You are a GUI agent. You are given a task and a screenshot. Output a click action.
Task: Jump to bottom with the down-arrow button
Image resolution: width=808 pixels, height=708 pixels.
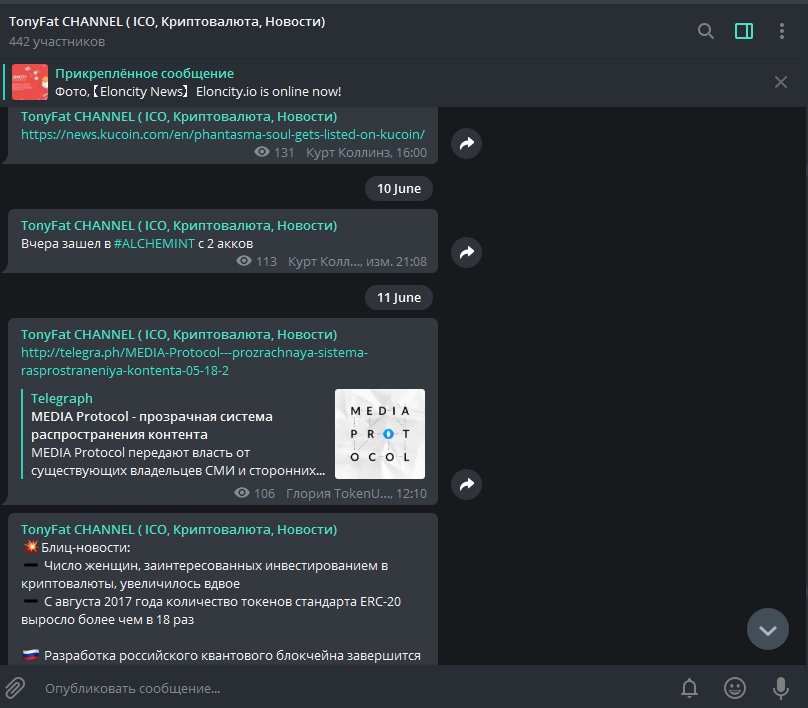pos(768,629)
